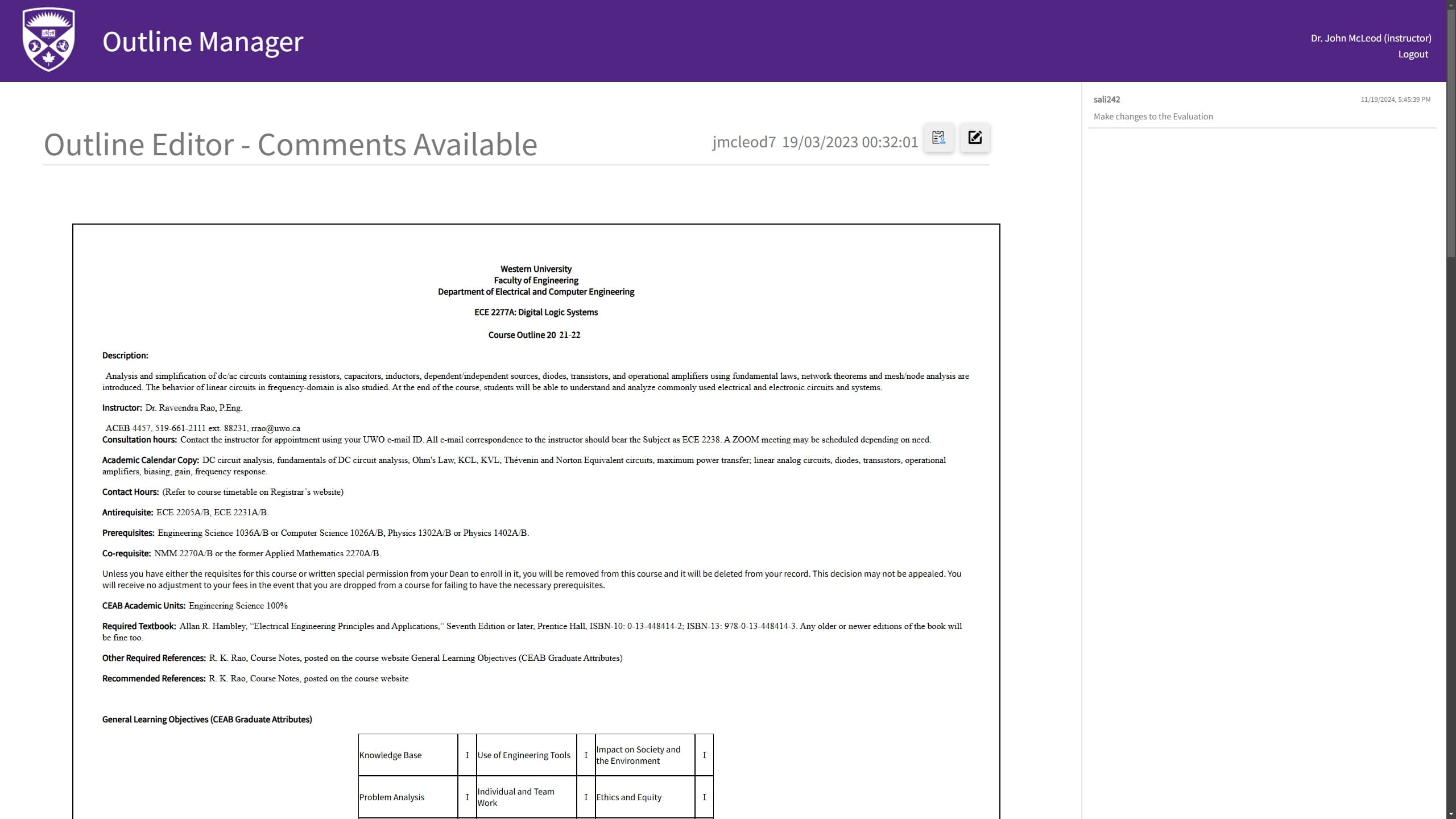Click the 'Make changes to the Evaluation' comment
The image size is (1456, 819).
pos(1153,117)
